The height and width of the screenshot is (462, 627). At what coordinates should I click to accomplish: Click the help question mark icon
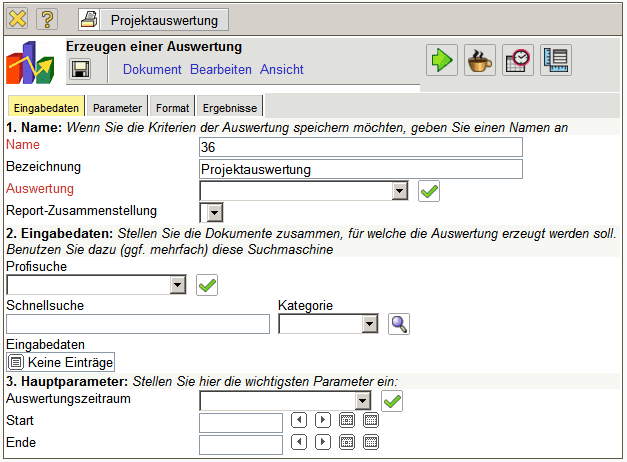(x=47, y=19)
